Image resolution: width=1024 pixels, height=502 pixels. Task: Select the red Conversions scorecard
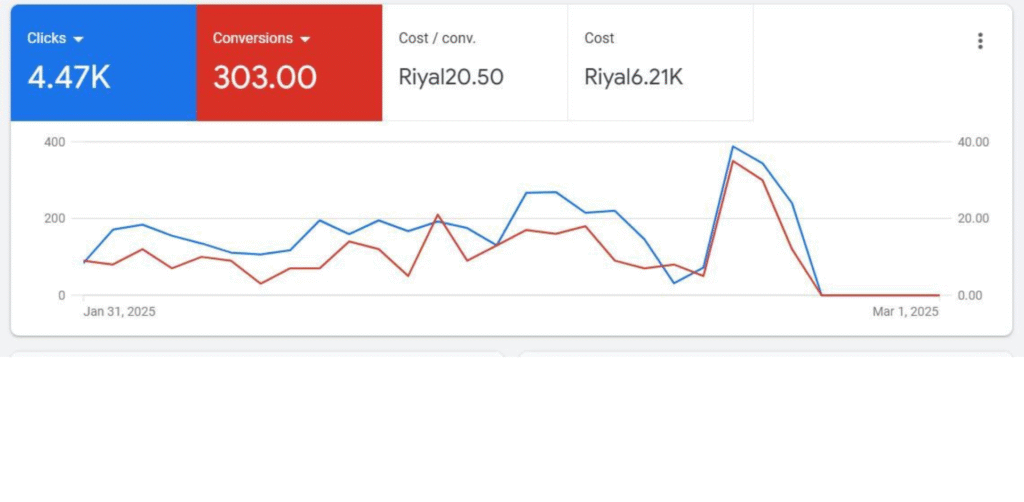click(x=289, y=63)
